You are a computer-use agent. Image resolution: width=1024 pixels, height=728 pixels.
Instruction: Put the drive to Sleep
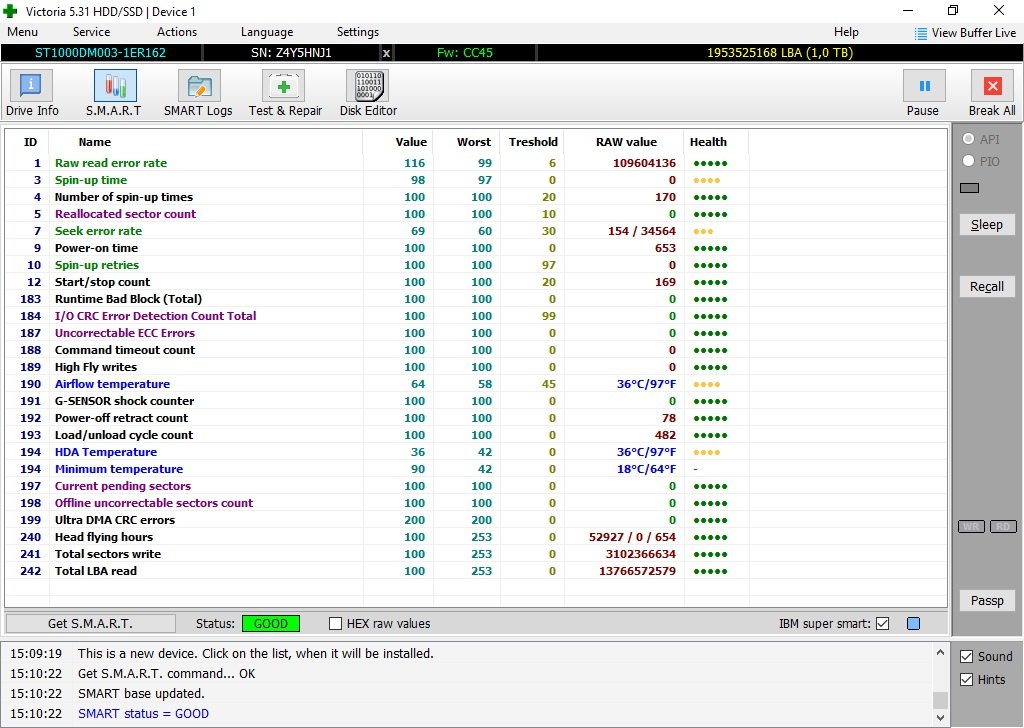pos(986,225)
